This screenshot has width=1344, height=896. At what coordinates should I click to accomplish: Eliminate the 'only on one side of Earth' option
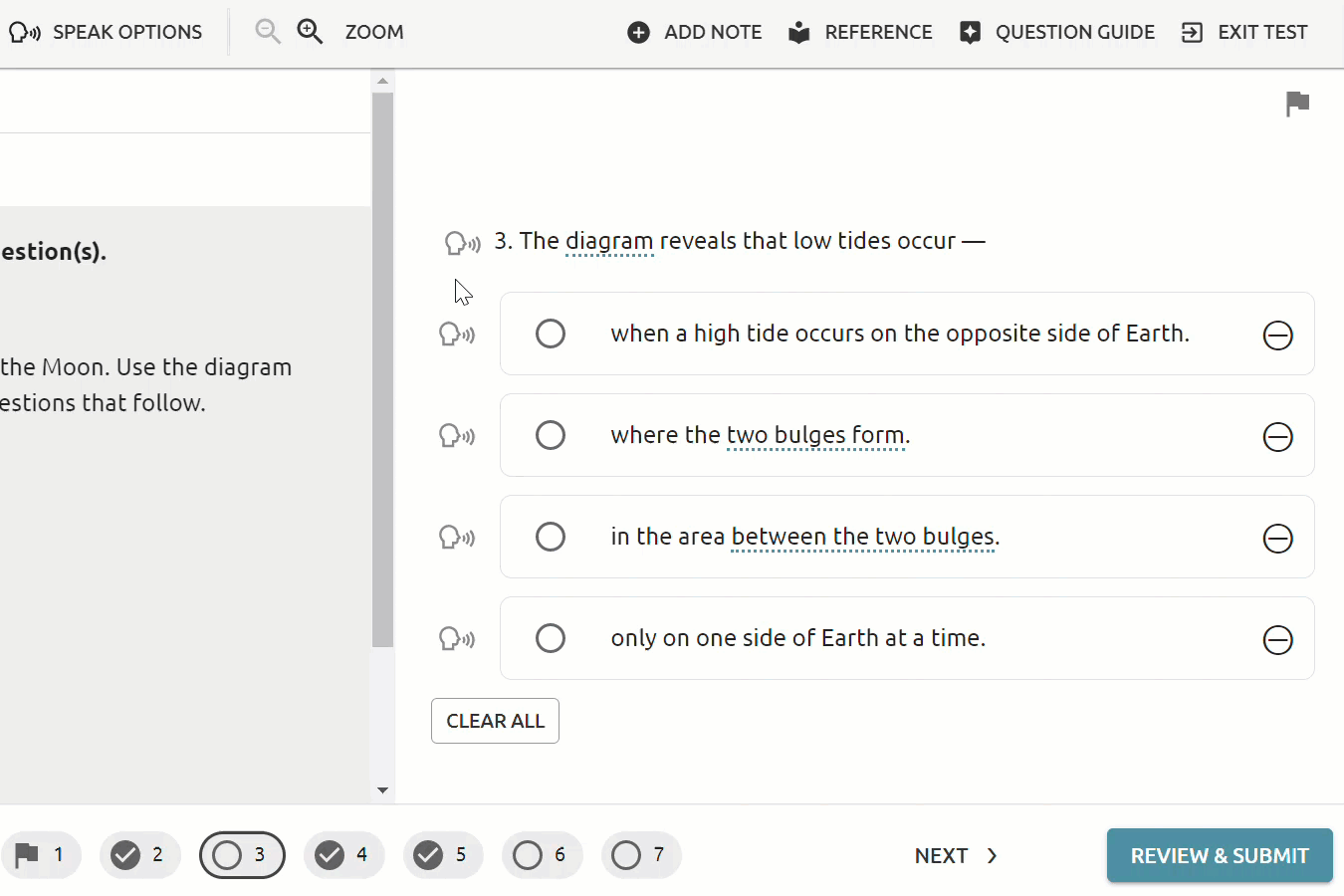(x=1278, y=640)
